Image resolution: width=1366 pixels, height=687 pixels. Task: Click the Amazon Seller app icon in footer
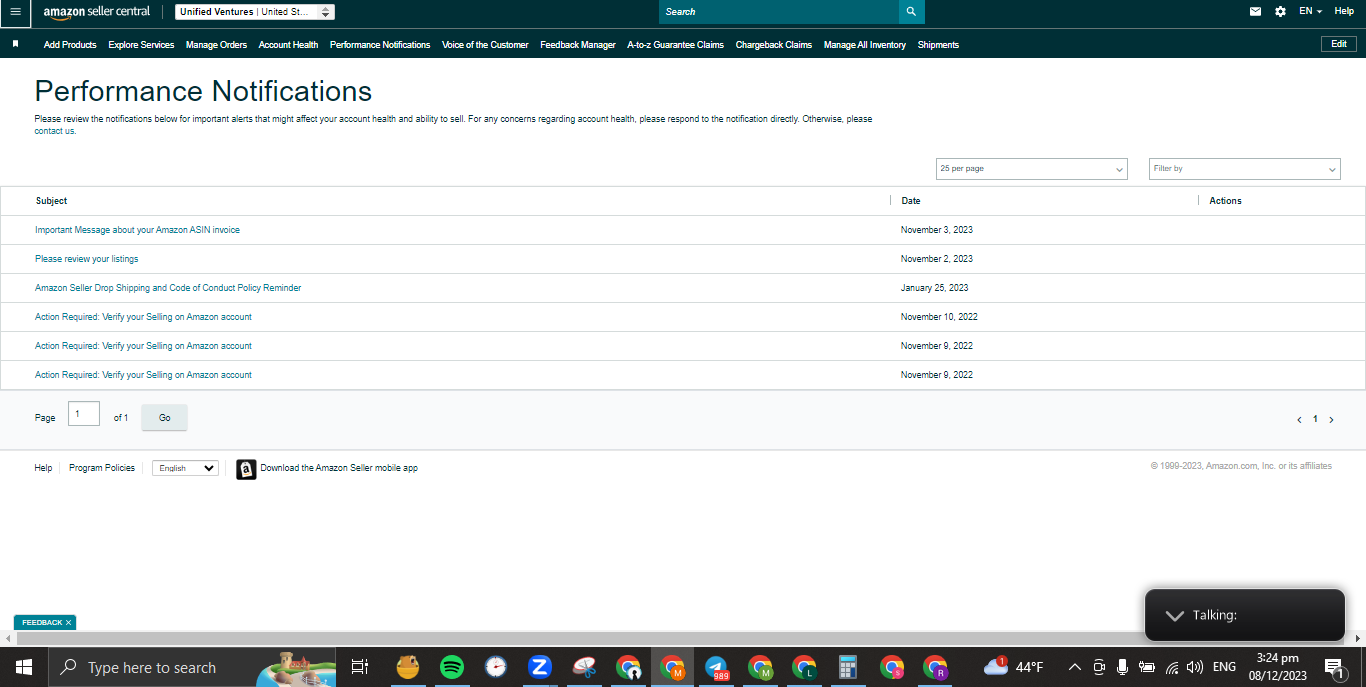click(246, 469)
